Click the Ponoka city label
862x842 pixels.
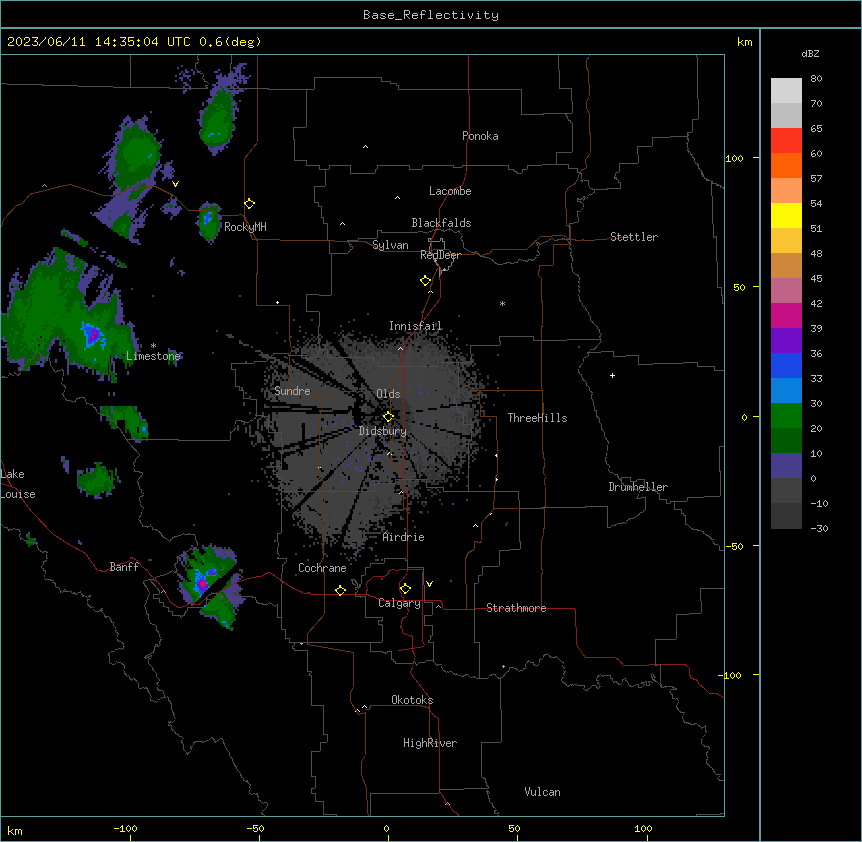480,136
